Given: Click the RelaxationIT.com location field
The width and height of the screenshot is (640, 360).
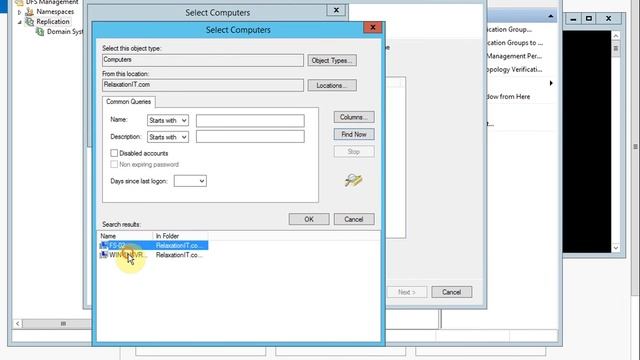Looking at the screenshot, I should click(x=203, y=85).
